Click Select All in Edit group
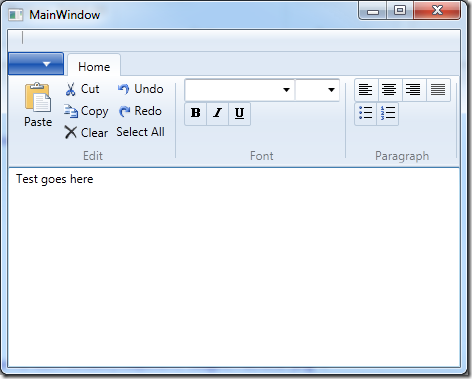 click(140, 132)
